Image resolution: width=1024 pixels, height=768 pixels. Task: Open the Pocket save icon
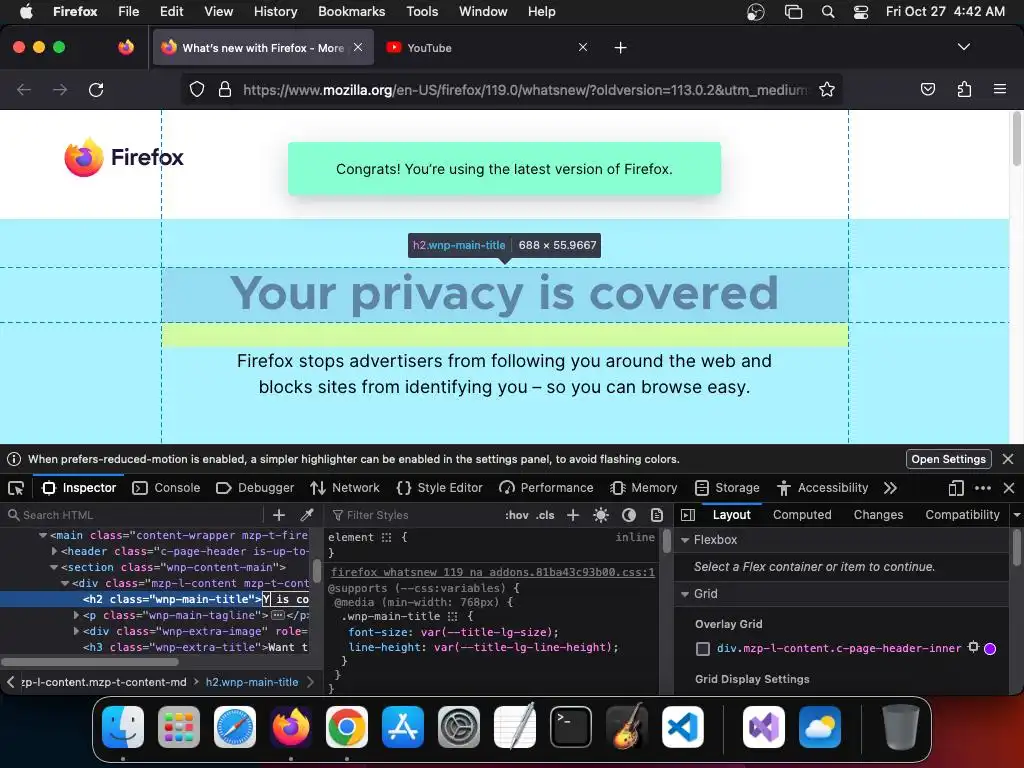[927, 89]
